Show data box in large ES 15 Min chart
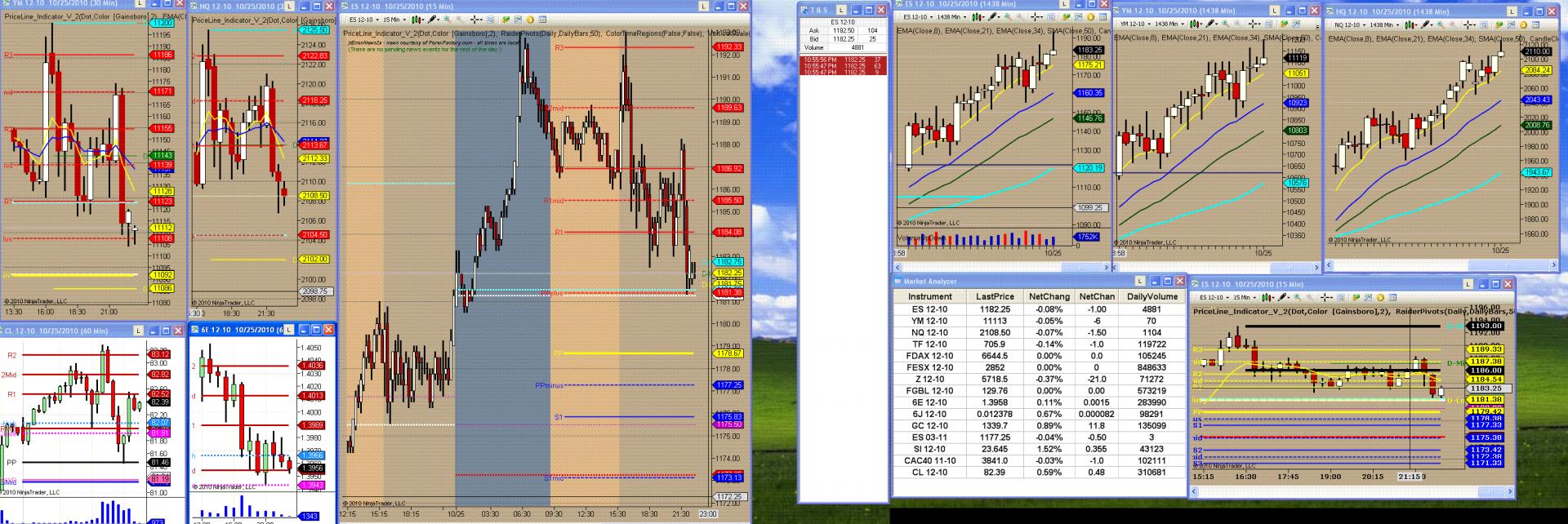Image resolution: width=1568 pixels, height=524 pixels. coord(490,20)
